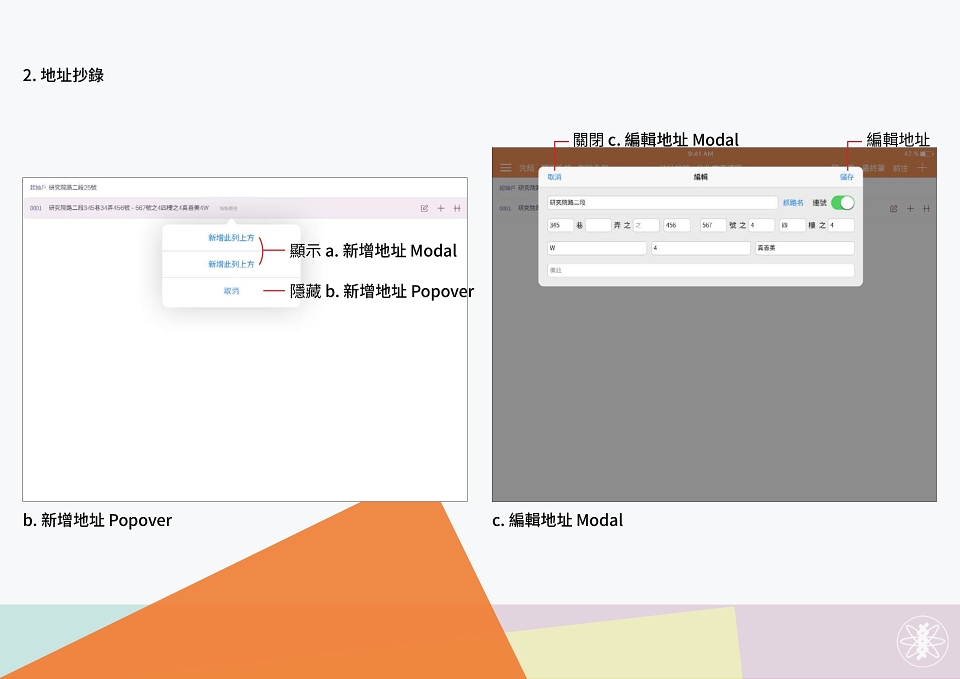Click the H-shaped icon in row 0001
Image resolution: width=960 pixels, height=679 pixels.
coord(457,208)
